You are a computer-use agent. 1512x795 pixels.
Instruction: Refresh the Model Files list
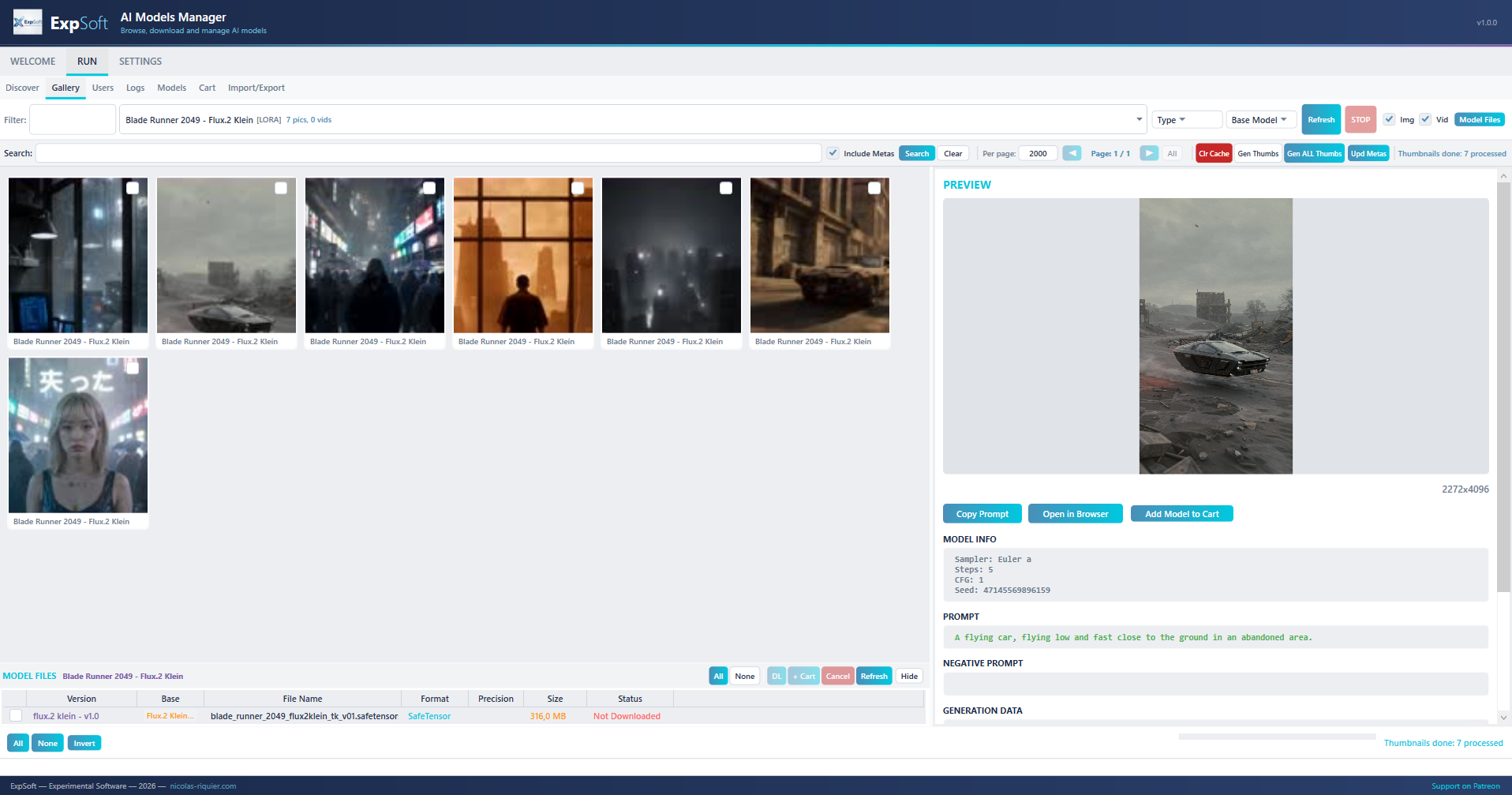point(874,676)
